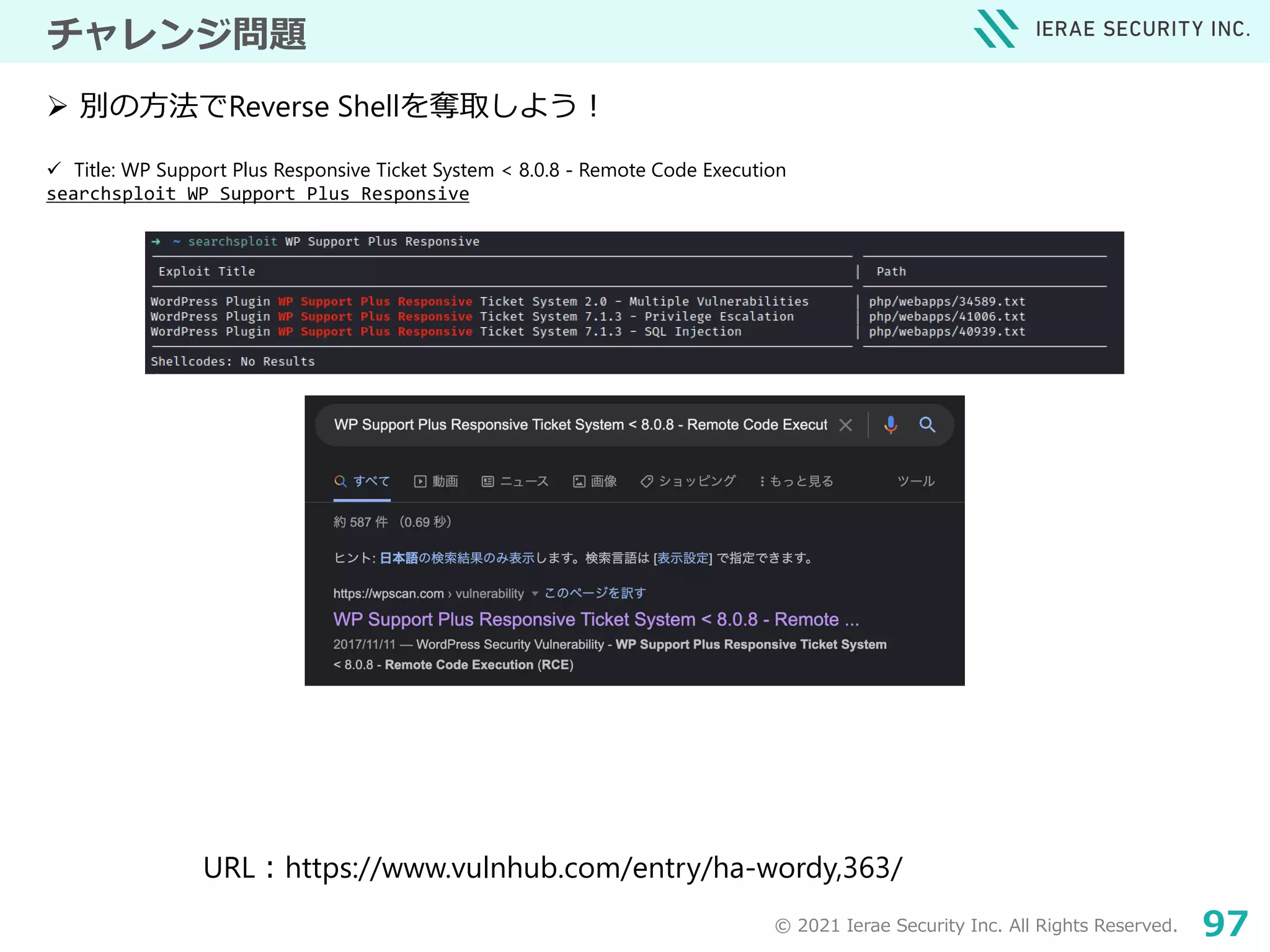Click the php/webapps/41006.txt path in terminal
The width and height of the screenshot is (1270, 952).
point(947,316)
